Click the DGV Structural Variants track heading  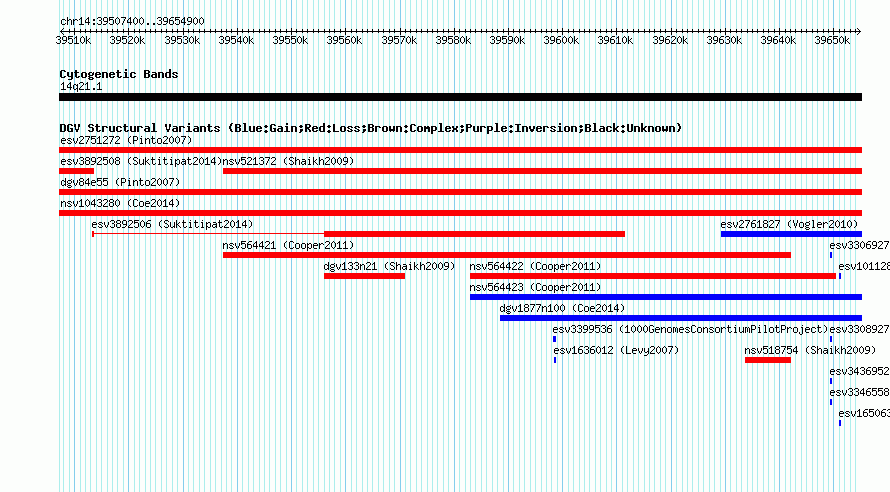coord(371,128)
